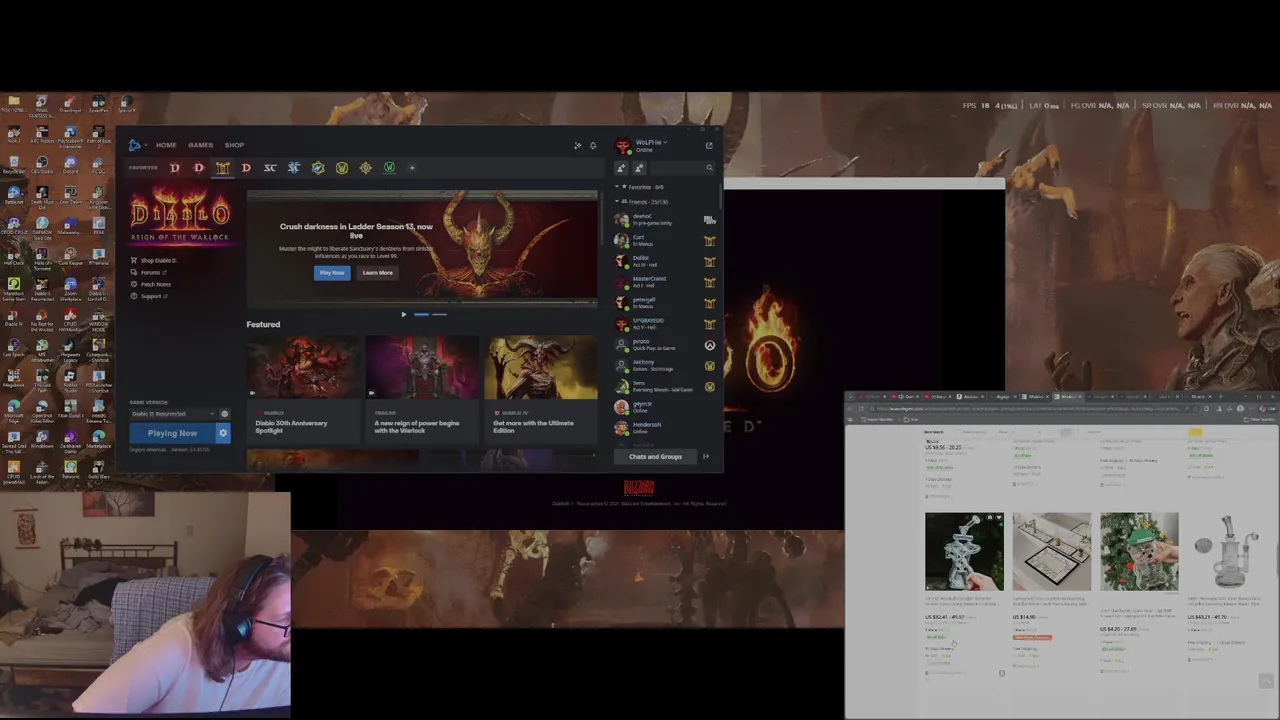This screenshot has width=1280, height=720.
Task: Click the Diablo II icon next to Curt
Action: tap(709, 241)
